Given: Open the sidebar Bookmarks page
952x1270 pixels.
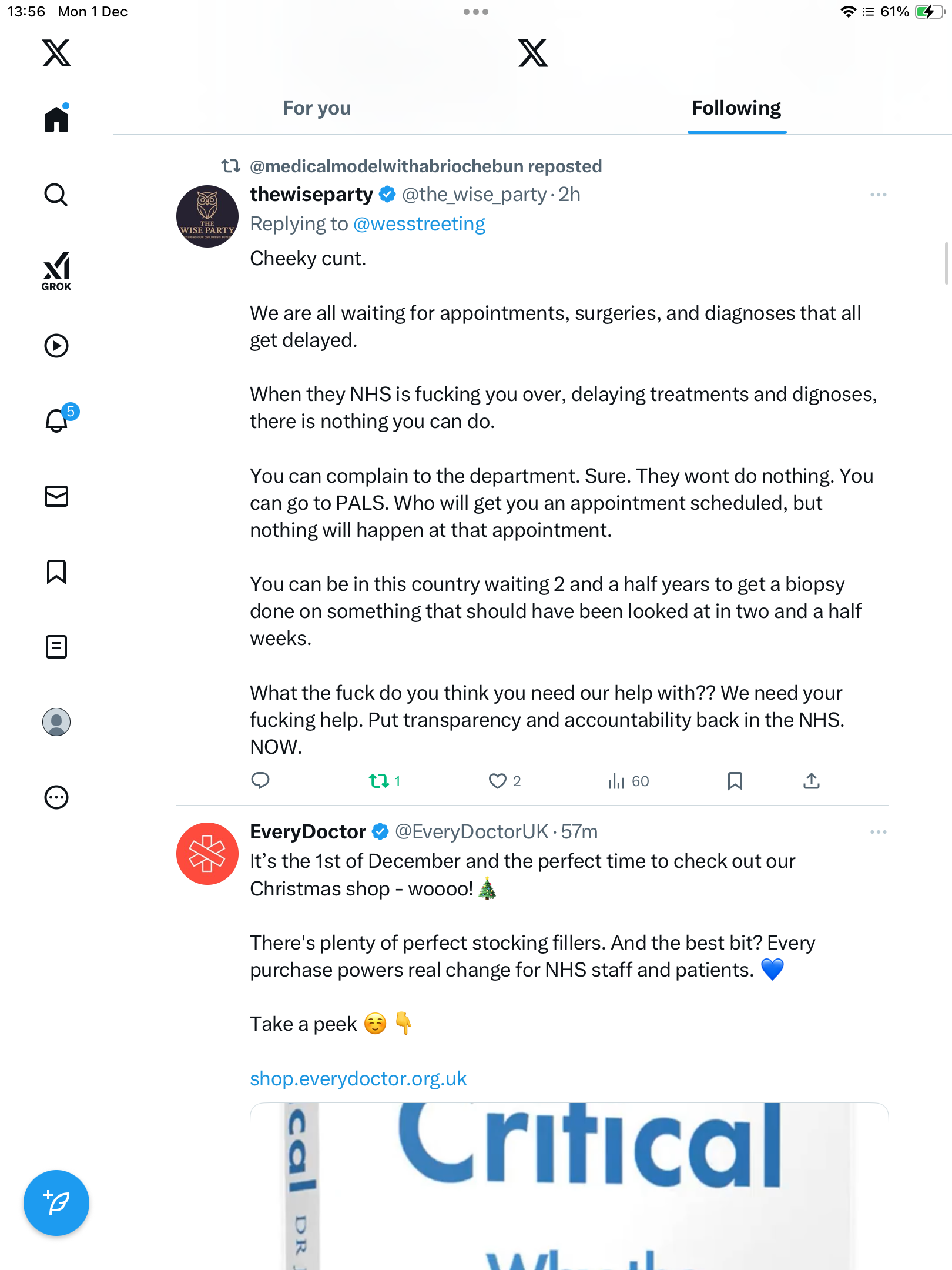Looking at the screenshot, I should point(56,571).
